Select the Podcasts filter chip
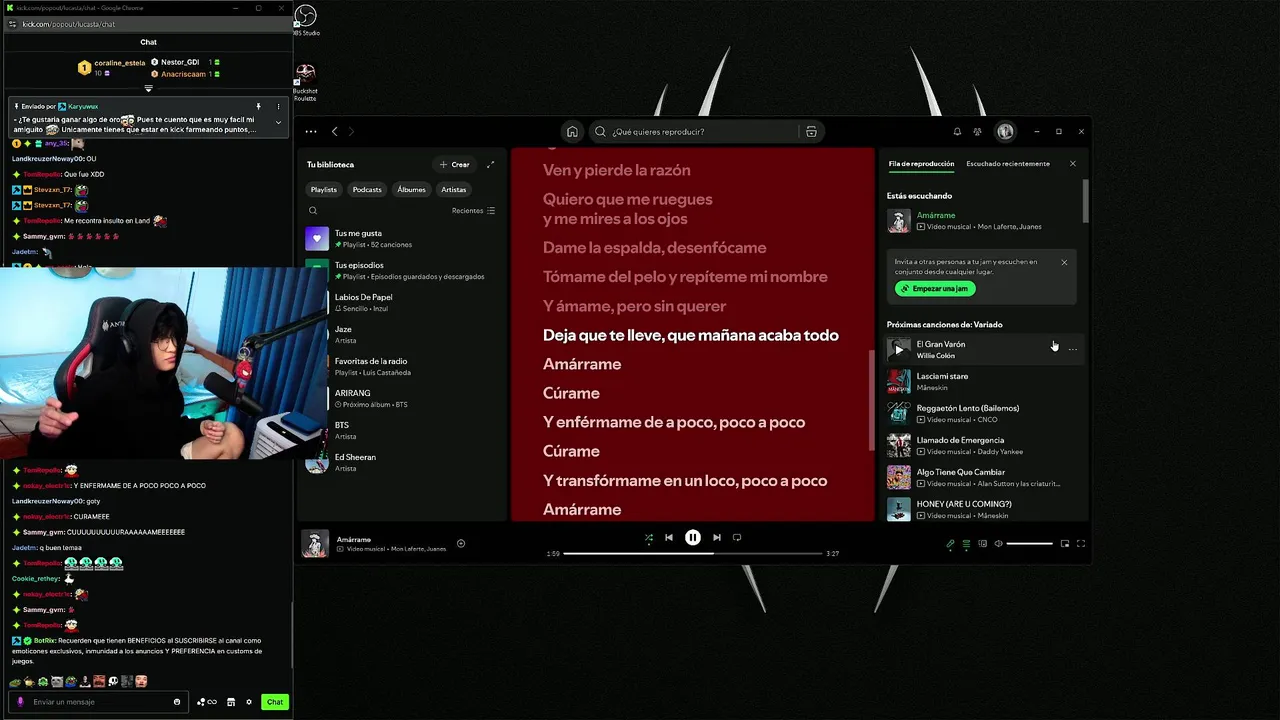This screenshot has width=1280, height=720. tap(367, 189)
